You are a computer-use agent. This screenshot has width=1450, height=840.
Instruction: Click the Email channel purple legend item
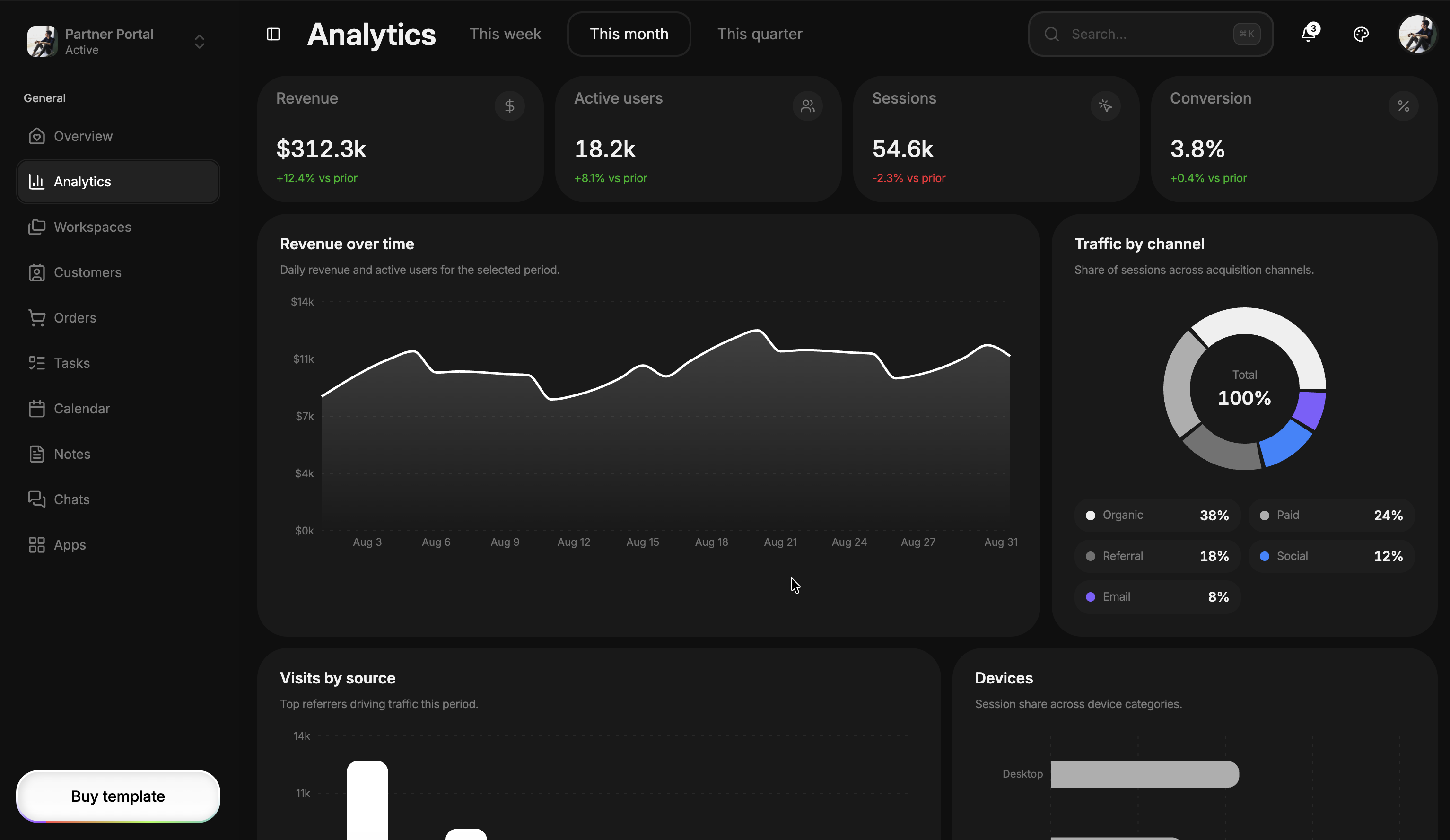[x=1157, y=597]
